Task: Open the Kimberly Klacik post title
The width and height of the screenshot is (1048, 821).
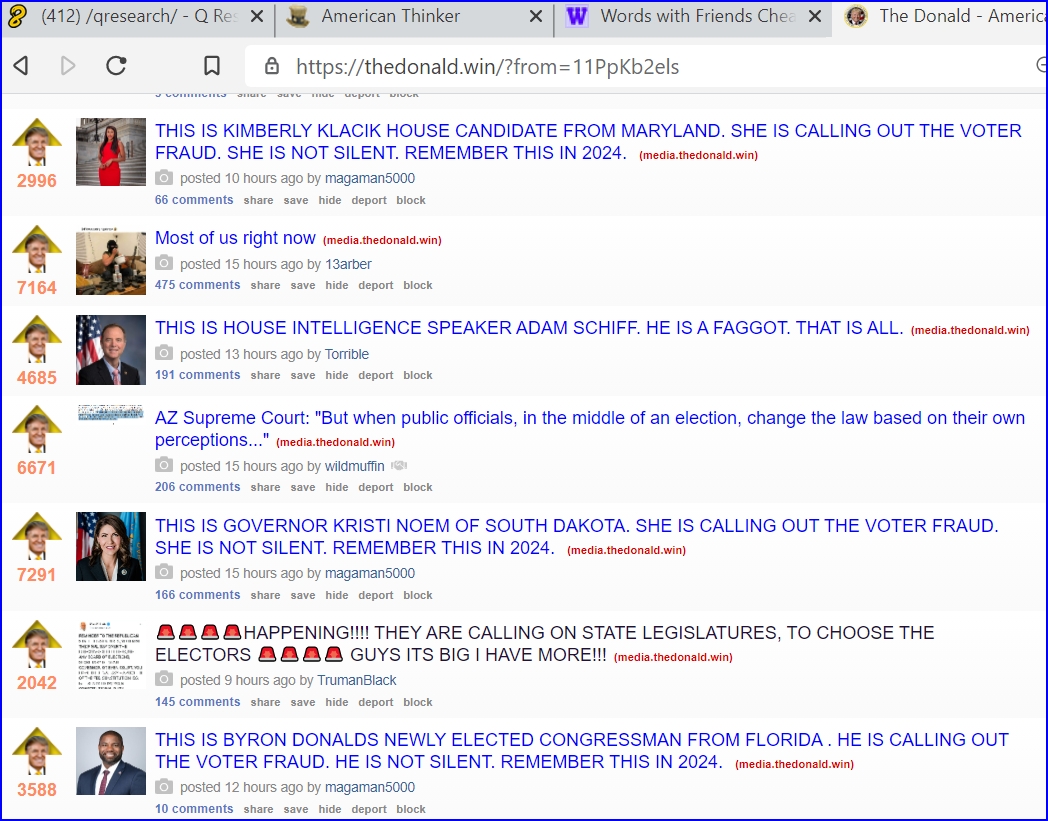Action: click(588, 142)
